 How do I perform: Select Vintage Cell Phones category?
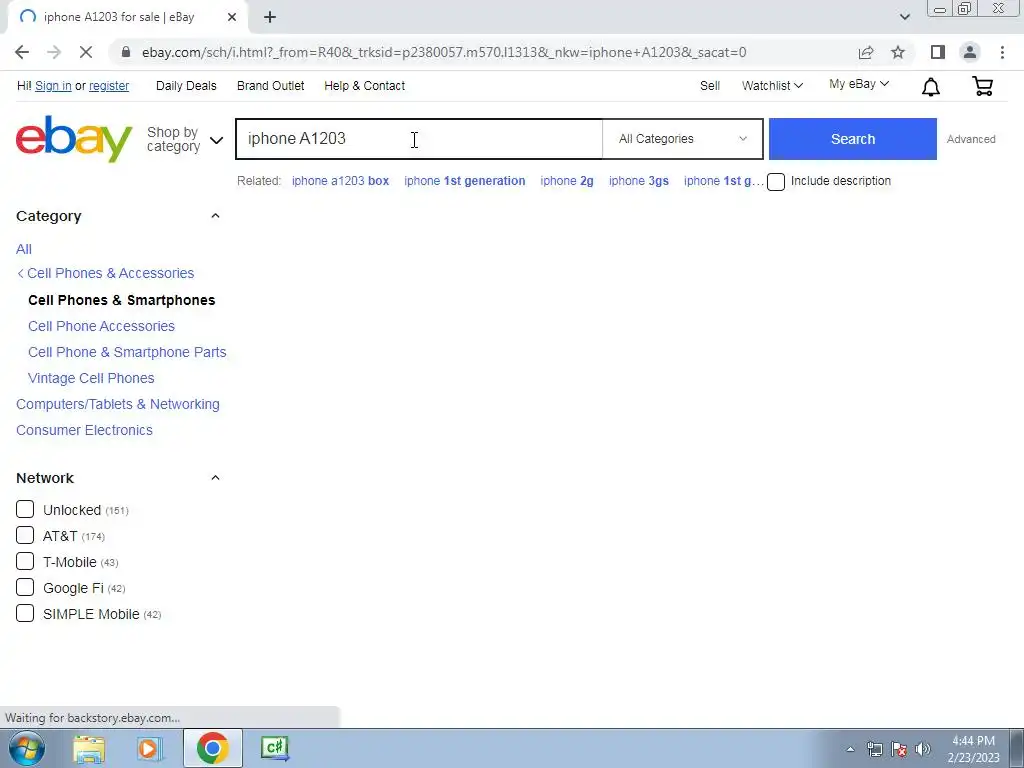point(91,378)
